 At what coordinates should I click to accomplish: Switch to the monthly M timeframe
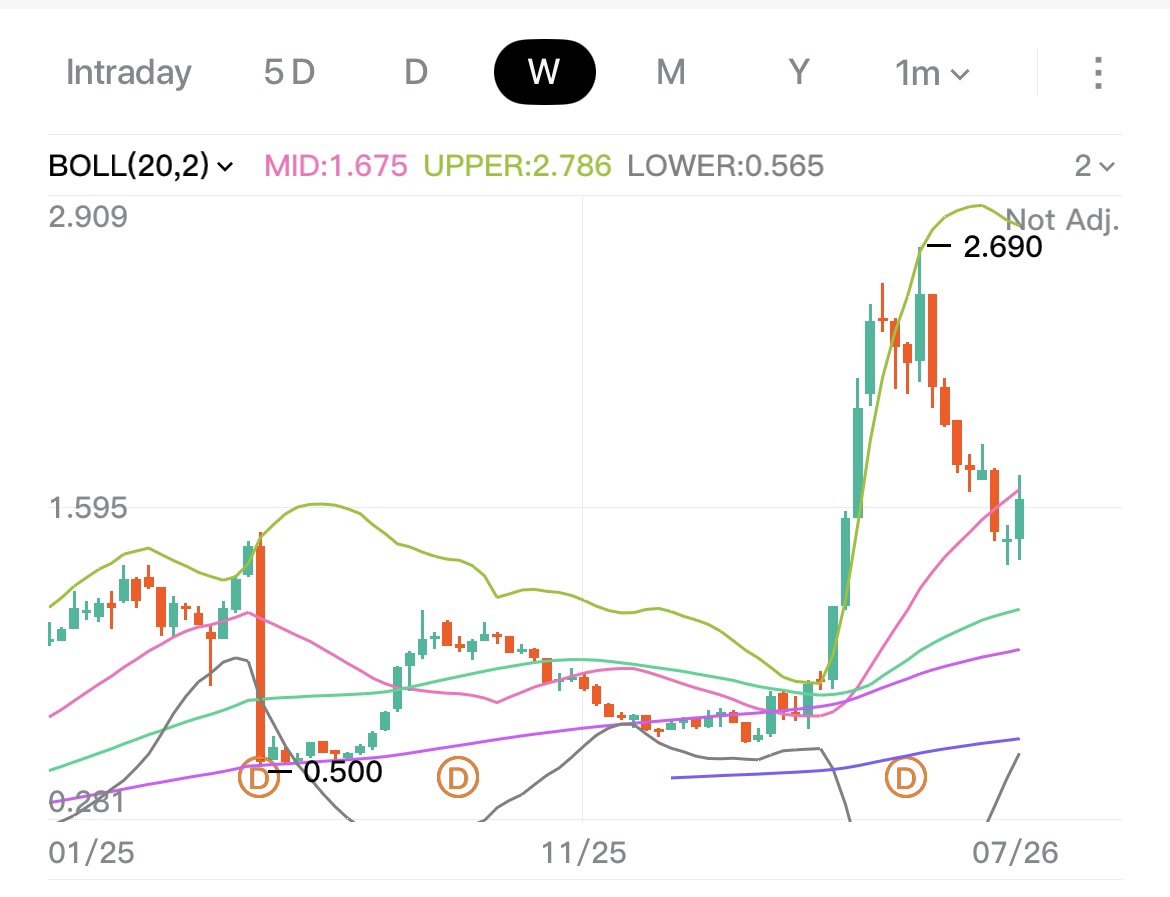click(671, 72)
